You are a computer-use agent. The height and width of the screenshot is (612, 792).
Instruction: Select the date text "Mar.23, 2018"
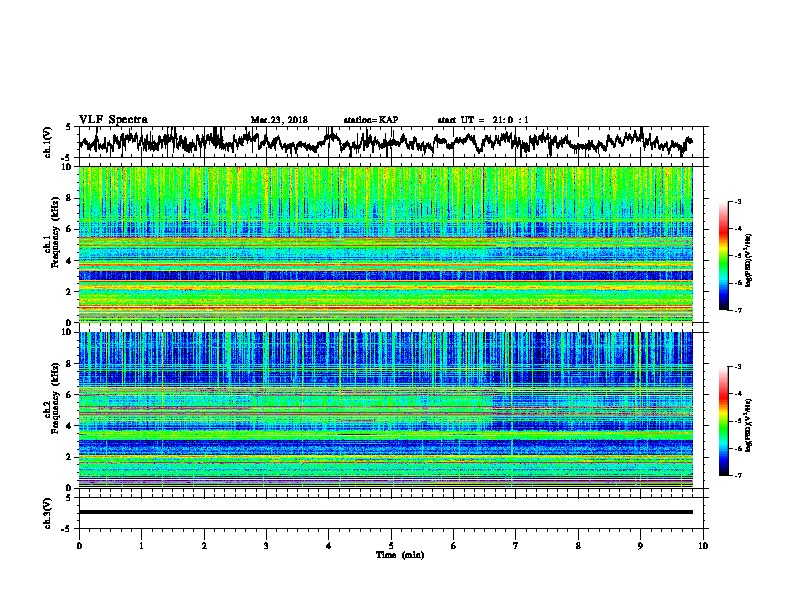coord(279,120)
